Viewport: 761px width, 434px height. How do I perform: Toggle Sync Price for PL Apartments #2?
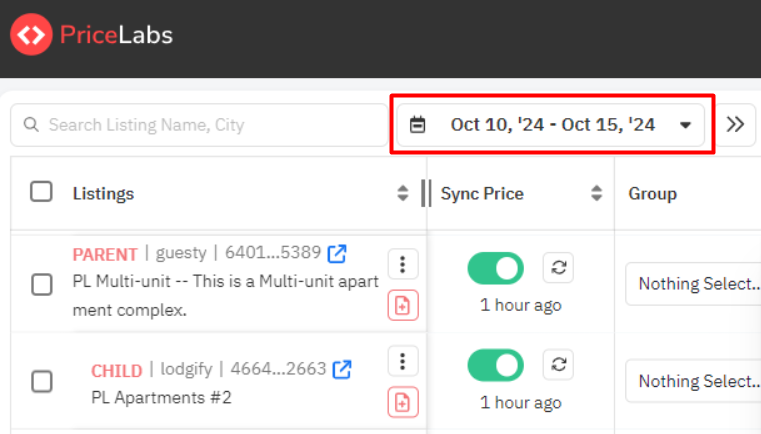496,365
